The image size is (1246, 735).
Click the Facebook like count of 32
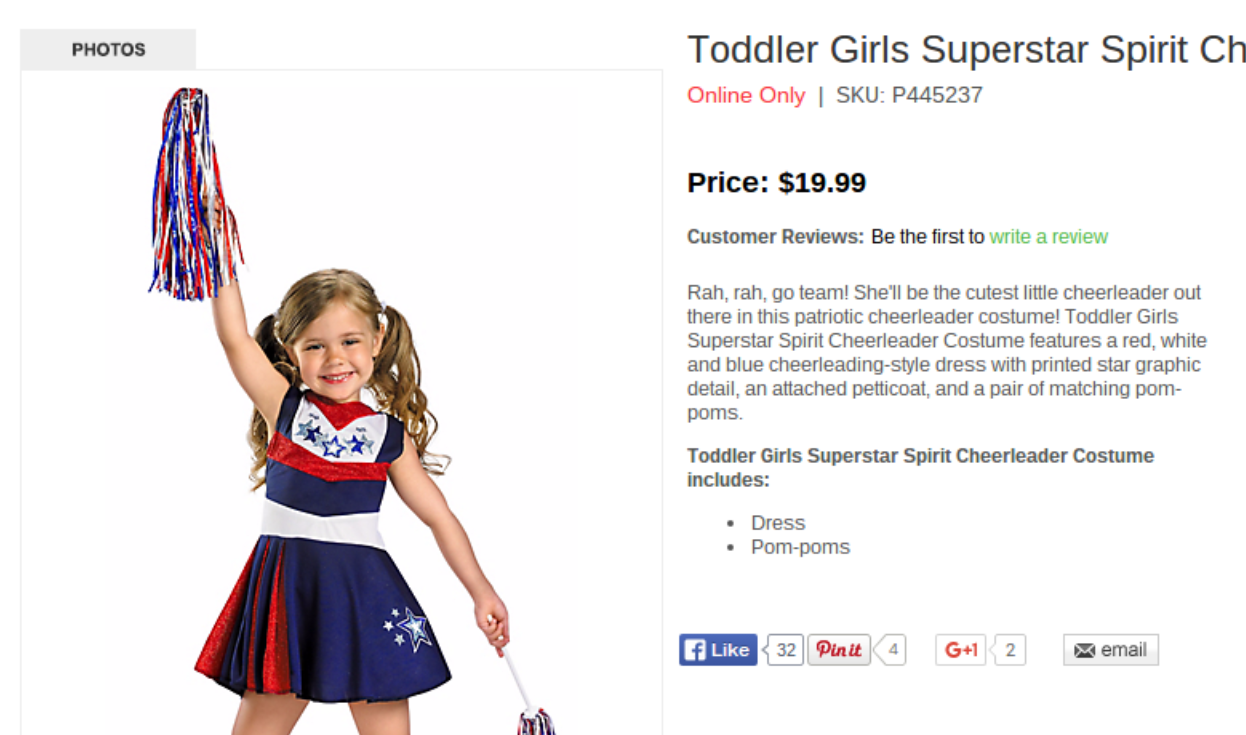click(787, 650)
